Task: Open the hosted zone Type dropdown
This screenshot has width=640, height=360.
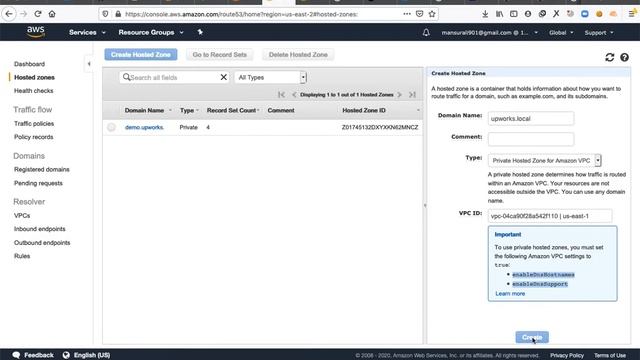Action: coord(544,160)
